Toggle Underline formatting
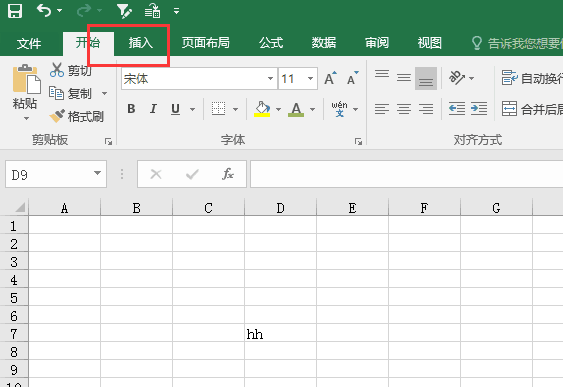Image resolution: width=563 pixels, height=387 pixels. (x=175, y=109)
